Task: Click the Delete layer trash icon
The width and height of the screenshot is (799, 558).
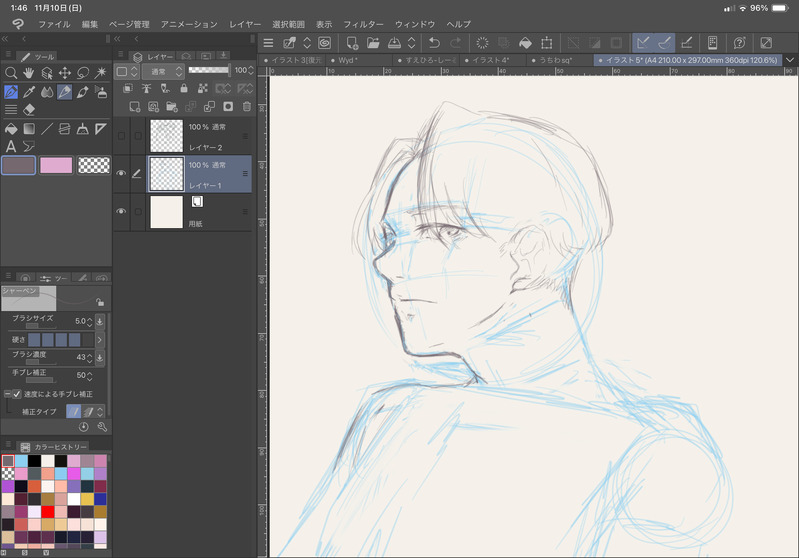Action: 247,107
